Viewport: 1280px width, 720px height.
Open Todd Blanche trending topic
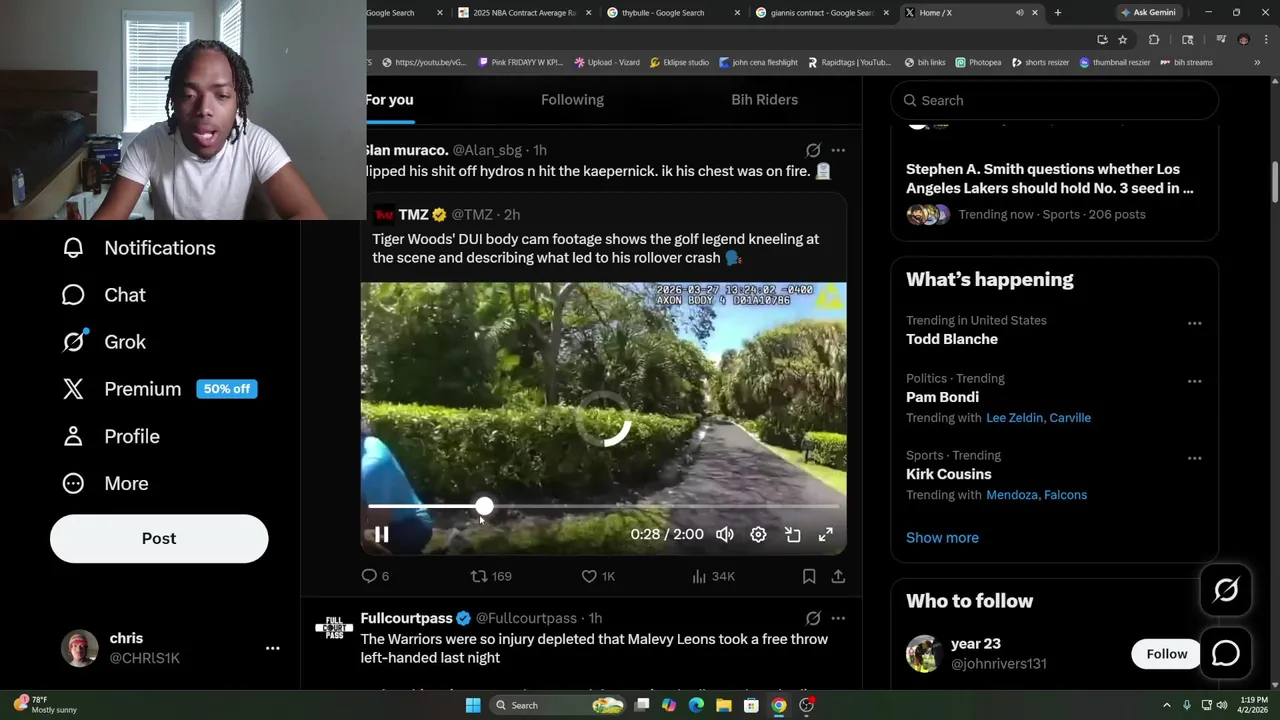coord(952,339)
